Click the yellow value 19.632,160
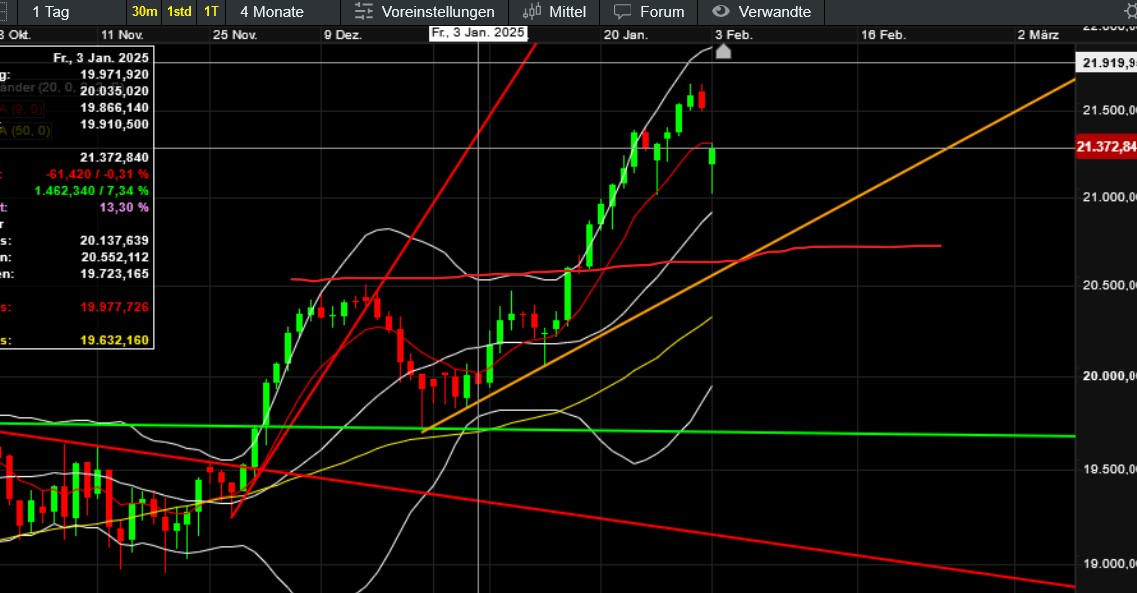 click(114, 341)
